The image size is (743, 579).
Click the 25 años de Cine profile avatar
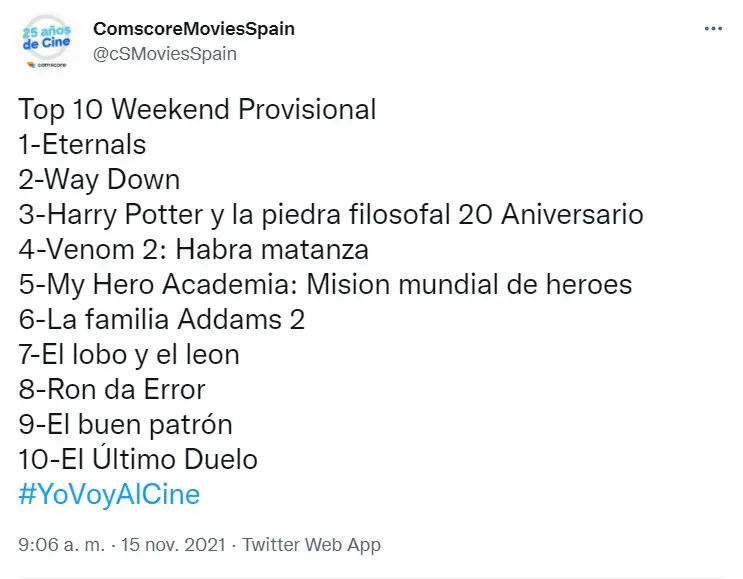46,42
